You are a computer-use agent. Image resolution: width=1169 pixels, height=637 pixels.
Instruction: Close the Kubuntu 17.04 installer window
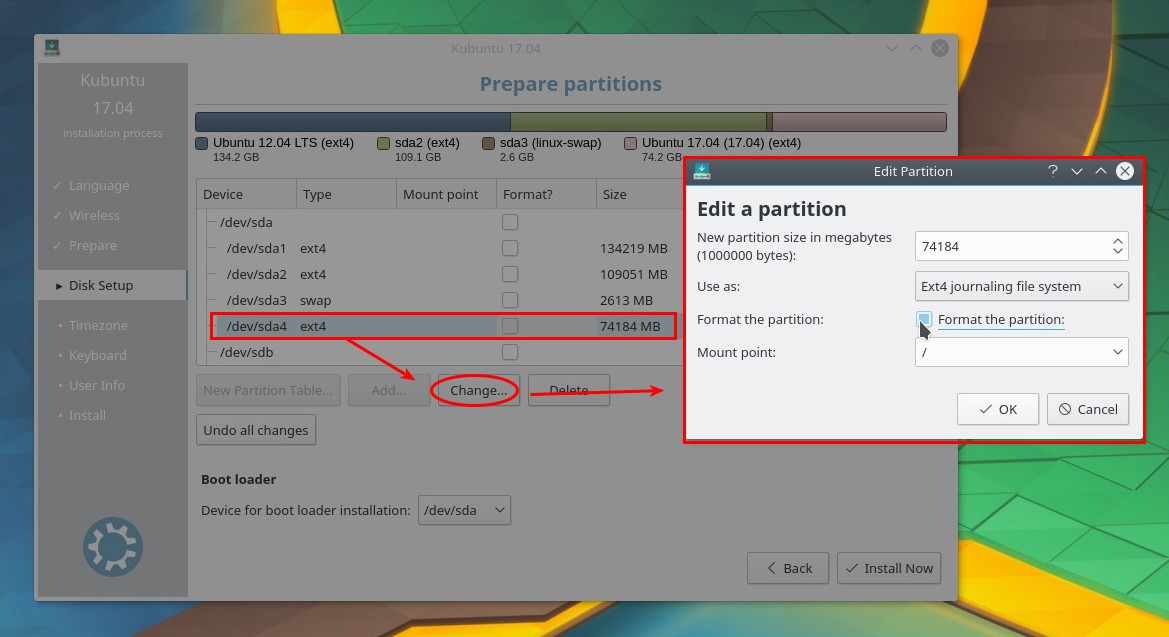point(939,48)
